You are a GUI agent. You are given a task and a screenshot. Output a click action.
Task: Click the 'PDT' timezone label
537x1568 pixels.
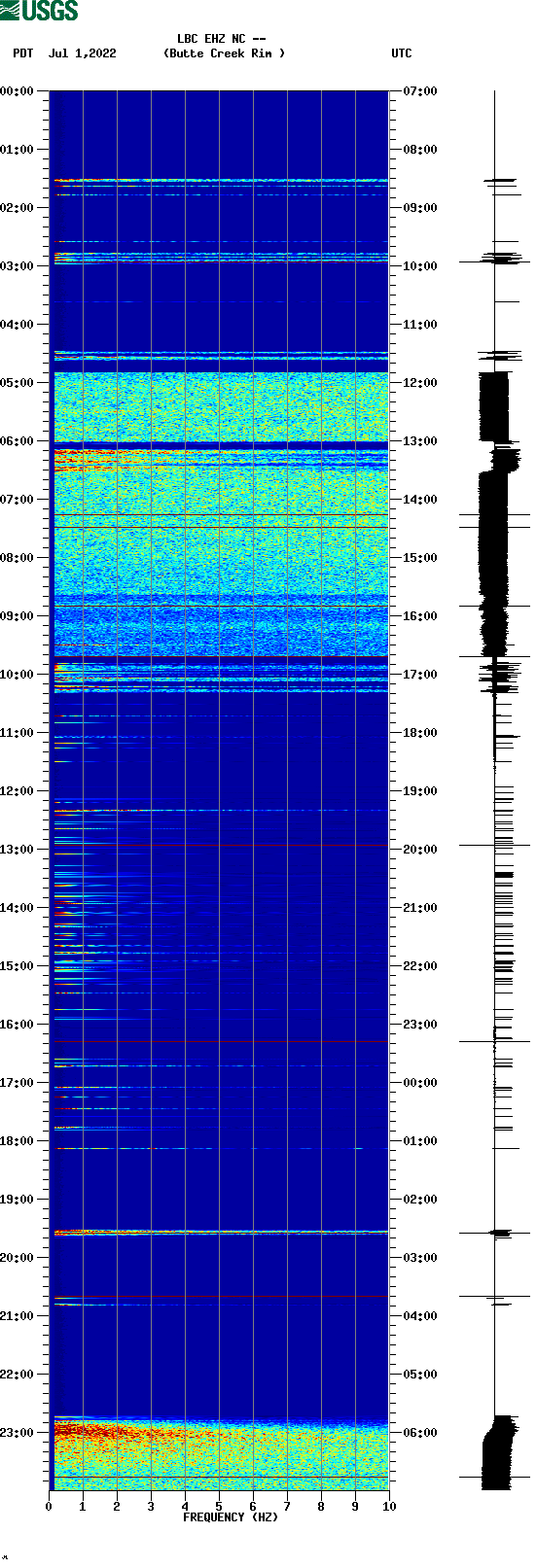pos(23,53)
